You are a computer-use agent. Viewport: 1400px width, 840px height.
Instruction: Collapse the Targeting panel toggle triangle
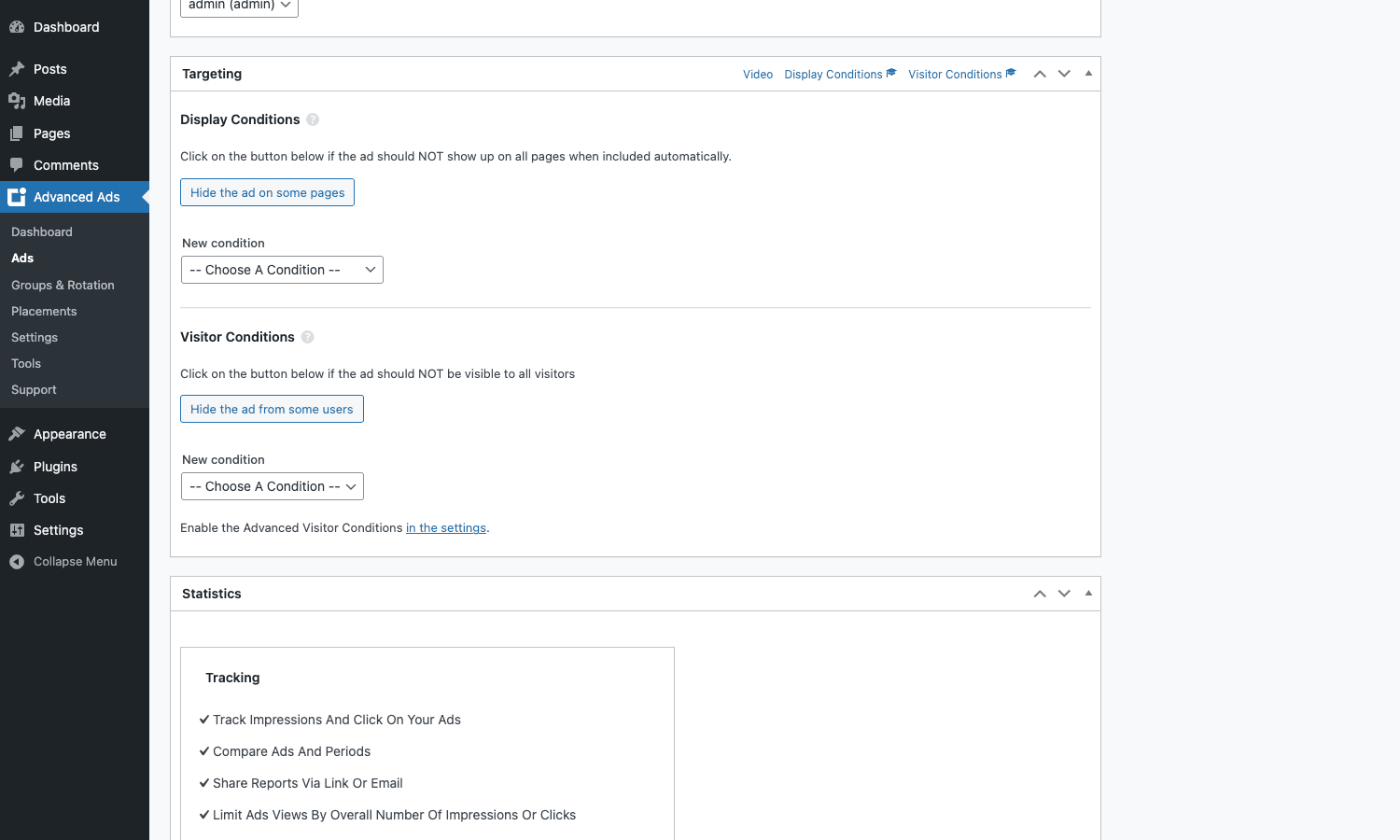click(1088, 74)
